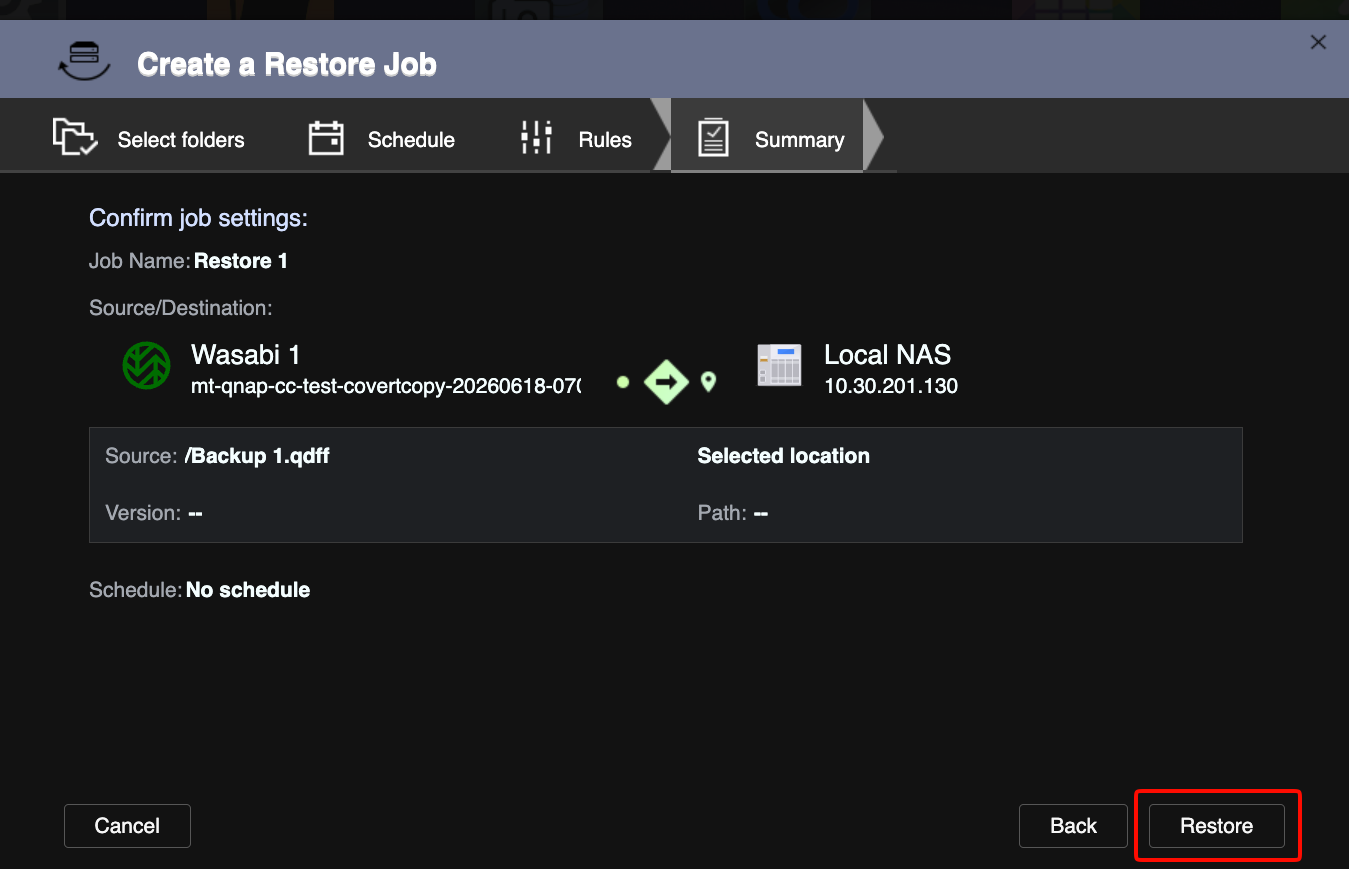Click the Version value field
This screenshot has width=1349, height=869.
(195, 513)
